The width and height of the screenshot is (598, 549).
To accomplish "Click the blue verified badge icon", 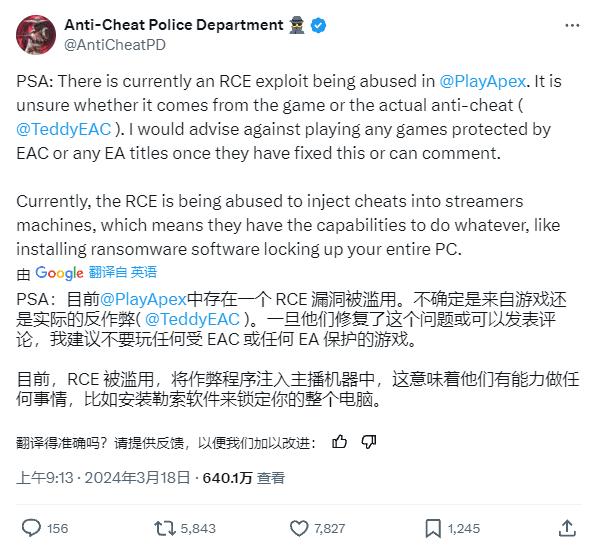I will pyautogui.click(x=318, y=26).
